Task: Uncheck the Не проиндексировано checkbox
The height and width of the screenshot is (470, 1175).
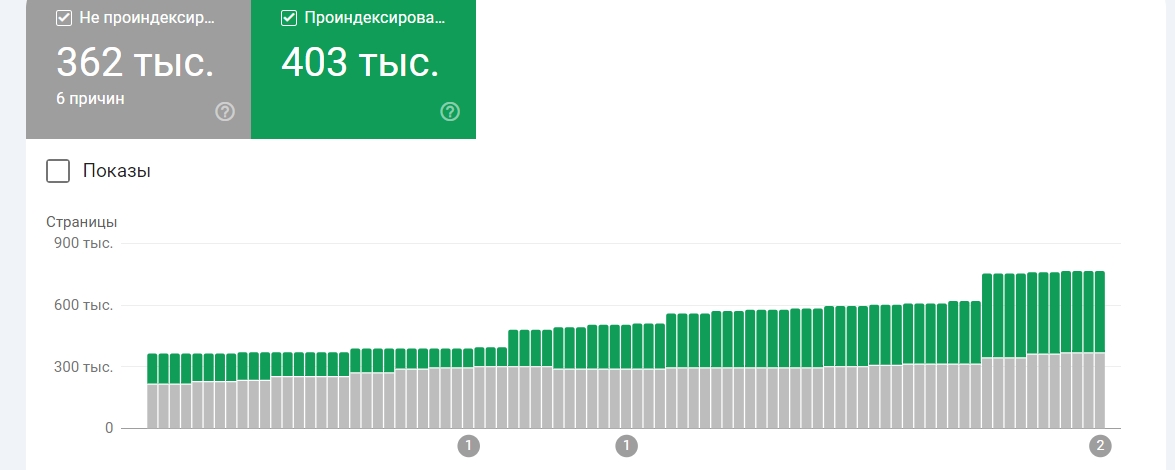Action: click(x=64, y=18)
